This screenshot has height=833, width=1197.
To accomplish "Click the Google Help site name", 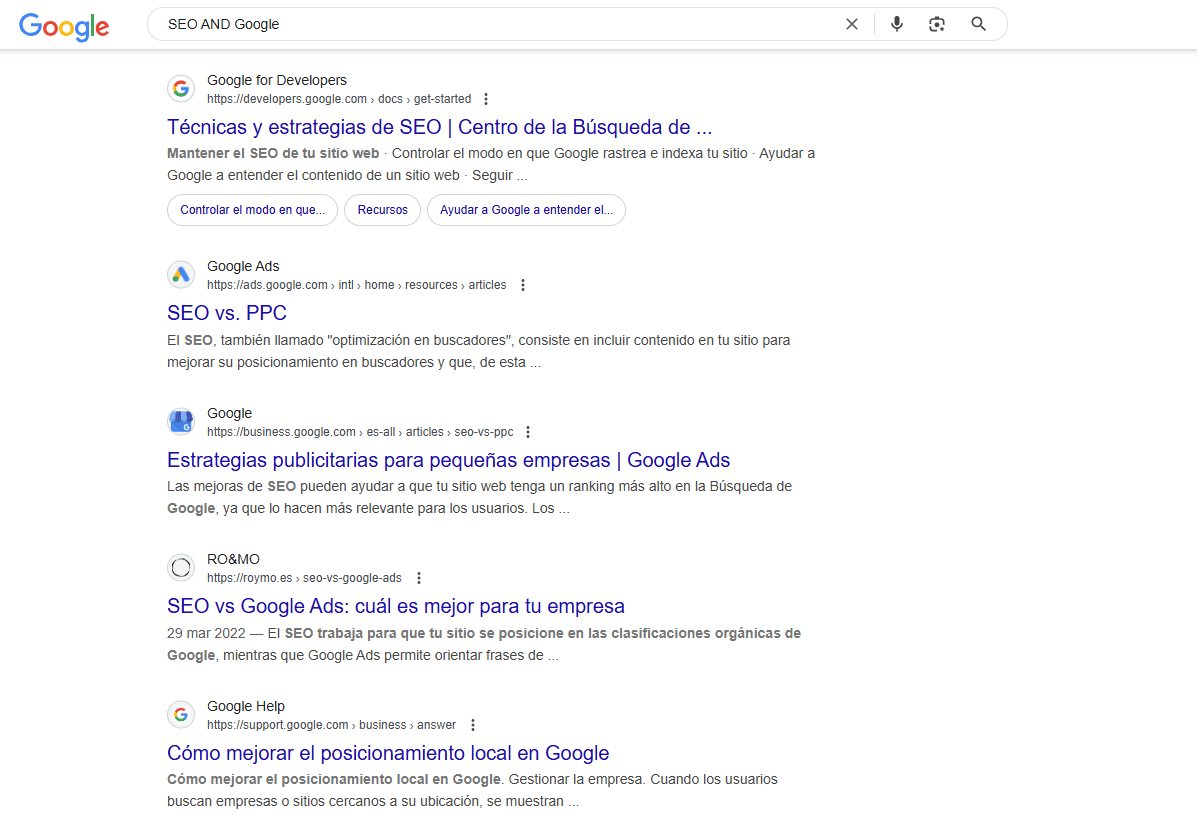I will 246,706.
